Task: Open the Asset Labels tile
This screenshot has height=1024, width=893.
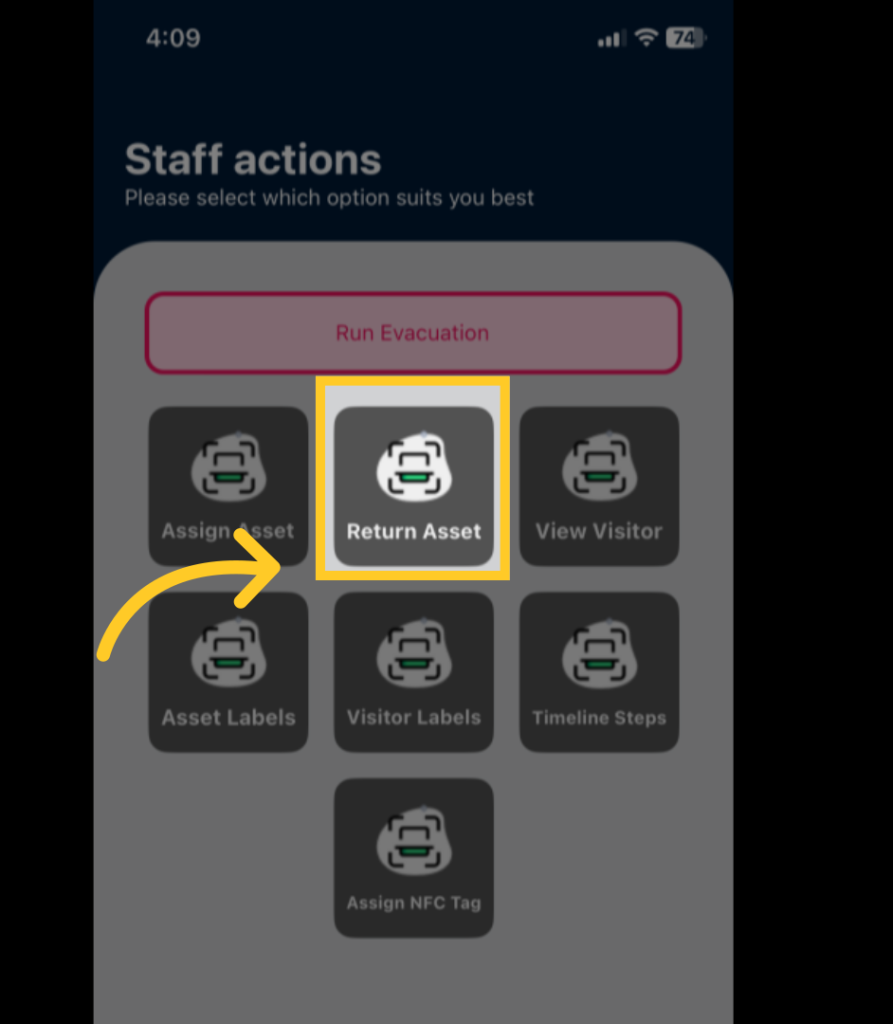Action: tap(228, 672)
